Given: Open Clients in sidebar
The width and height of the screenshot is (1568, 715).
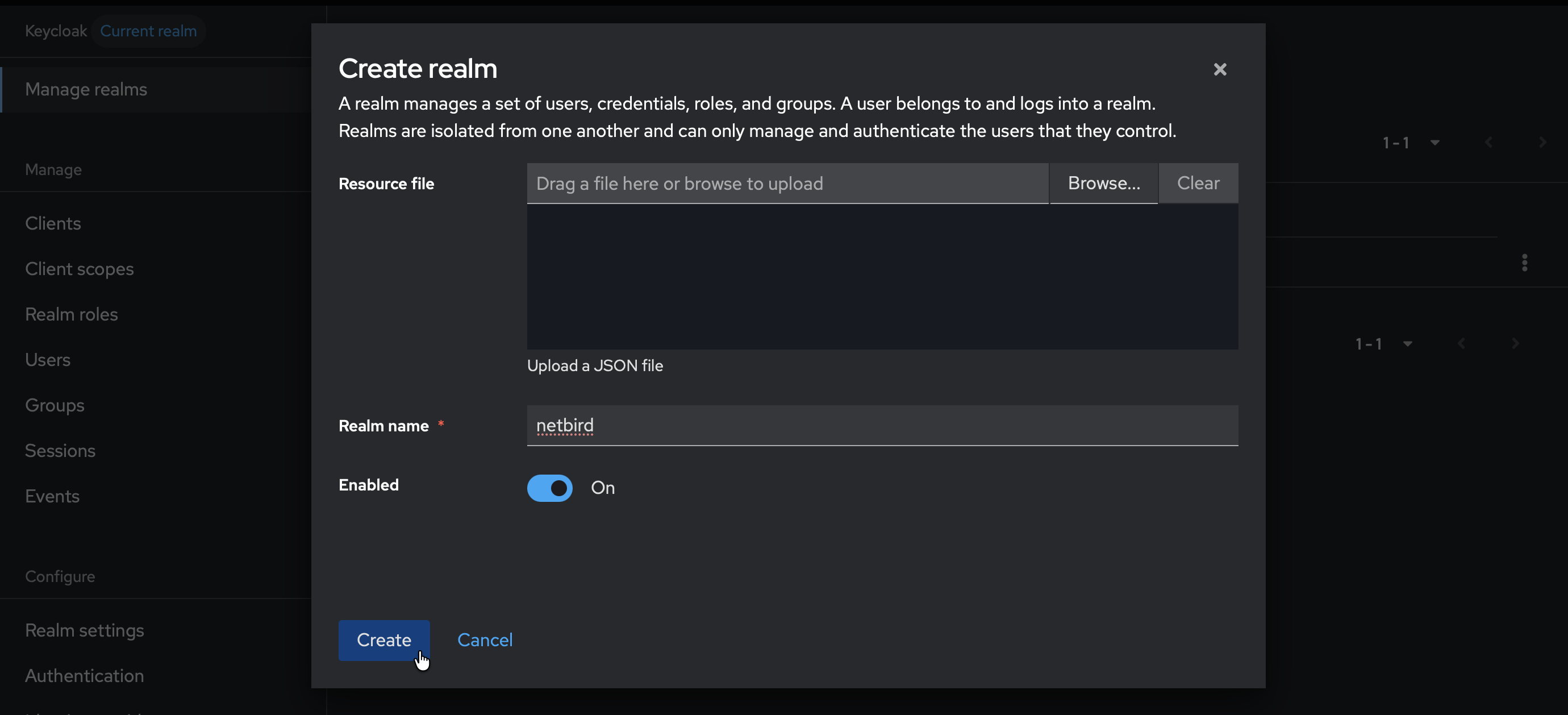Looking at the screenshot, I should pos(53,223).
